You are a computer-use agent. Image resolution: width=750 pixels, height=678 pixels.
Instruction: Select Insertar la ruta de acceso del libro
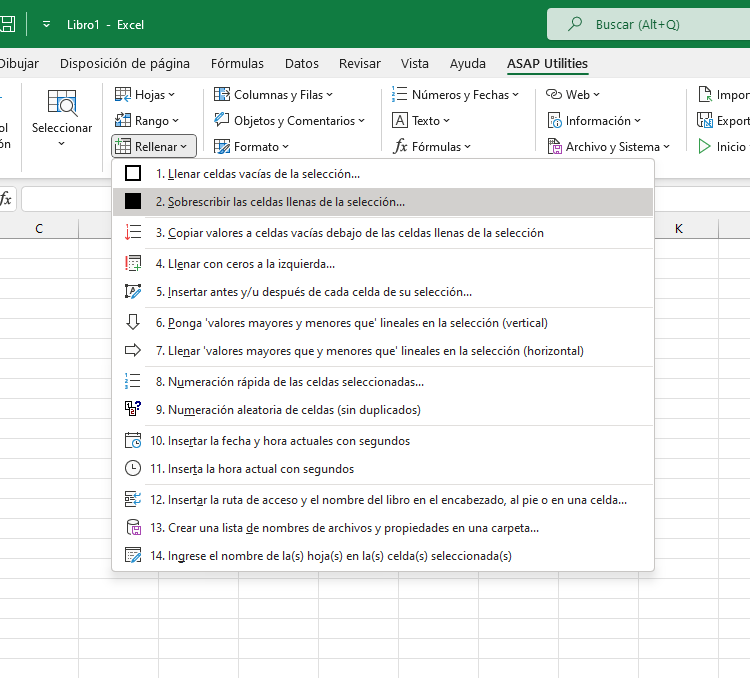[x=383, y=500]
